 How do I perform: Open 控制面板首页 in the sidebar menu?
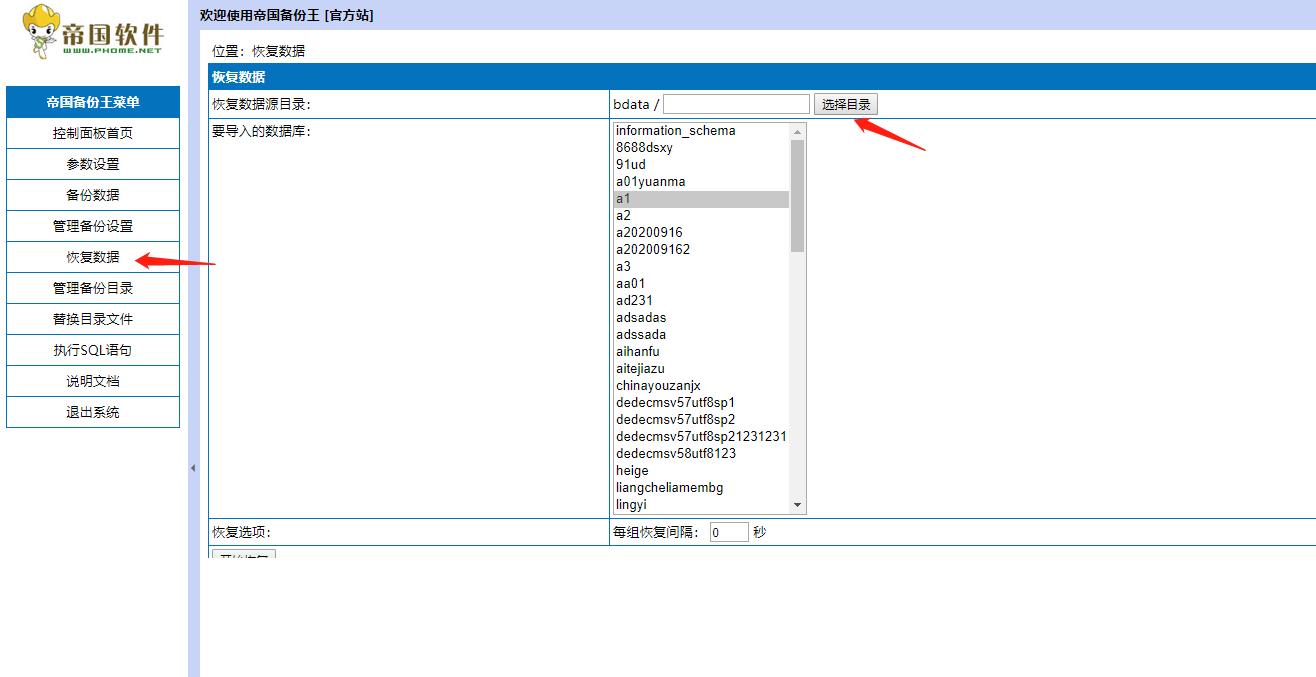[x=93, y=133]
